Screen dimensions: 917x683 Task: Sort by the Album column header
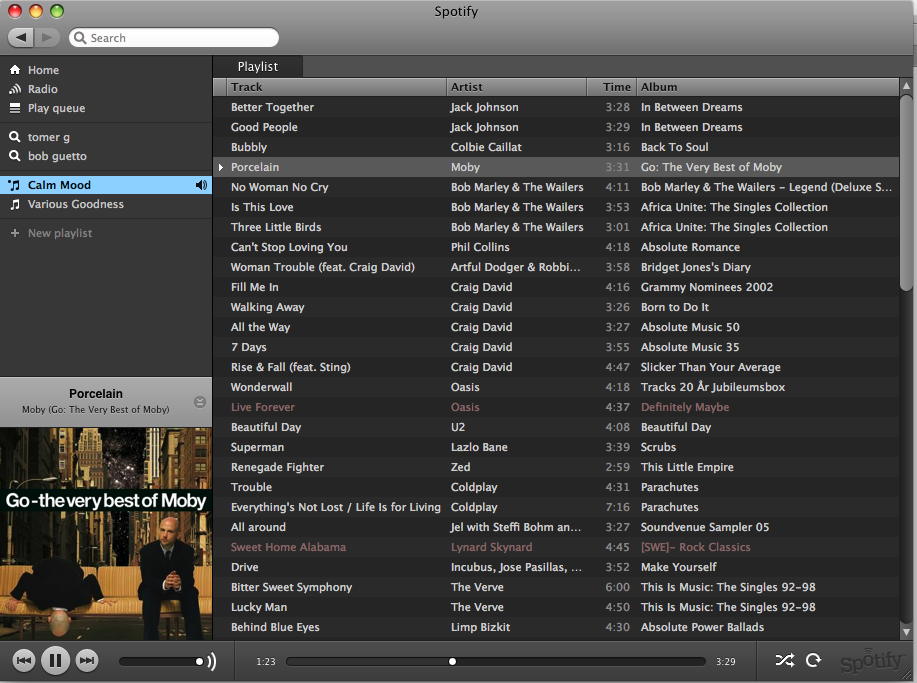767,87
